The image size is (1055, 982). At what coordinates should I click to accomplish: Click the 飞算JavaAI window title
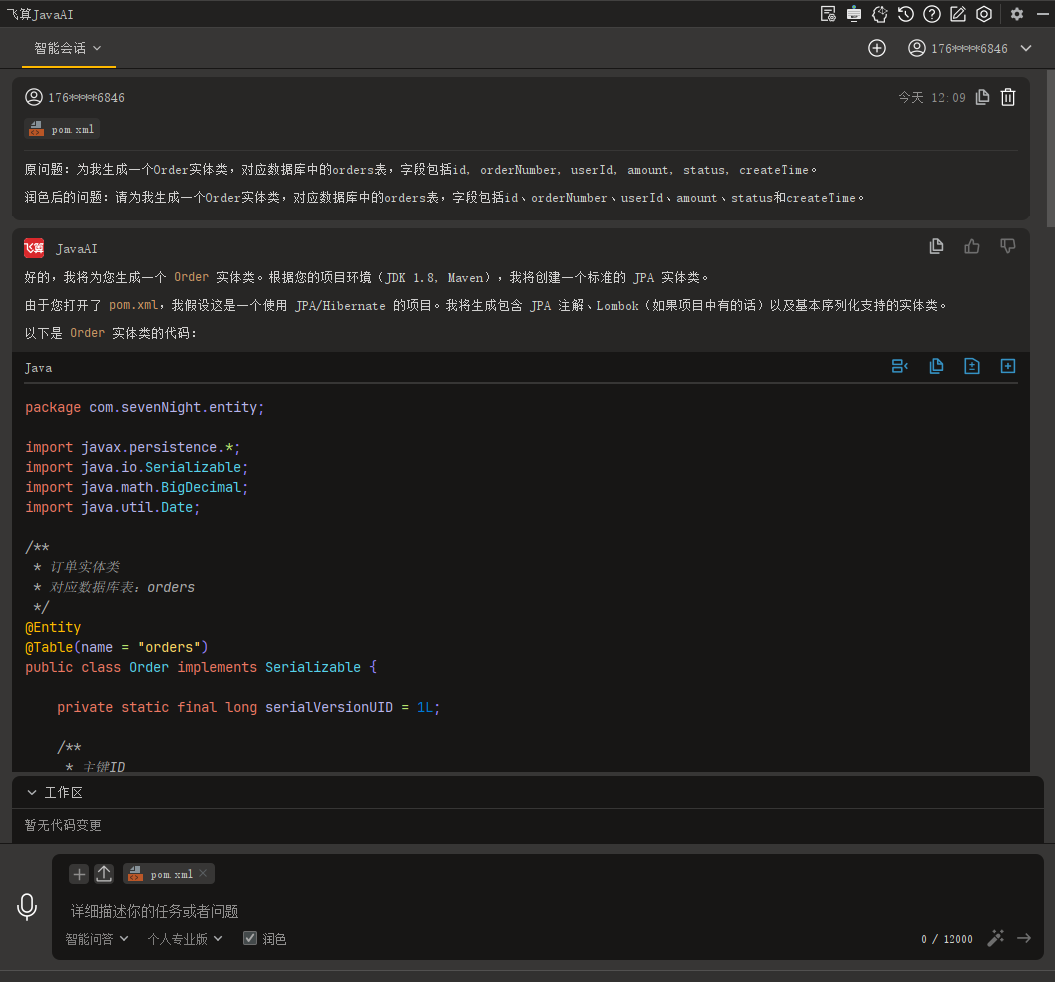[x=40, y=14]
